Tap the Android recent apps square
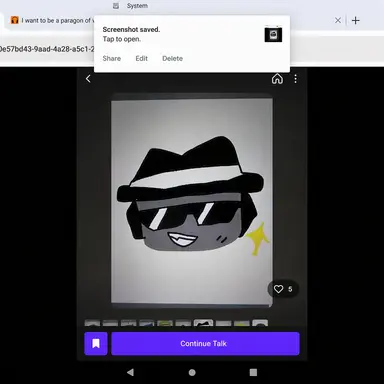The height and width of the screenshot is (384, 384). [x=253, y=372]
